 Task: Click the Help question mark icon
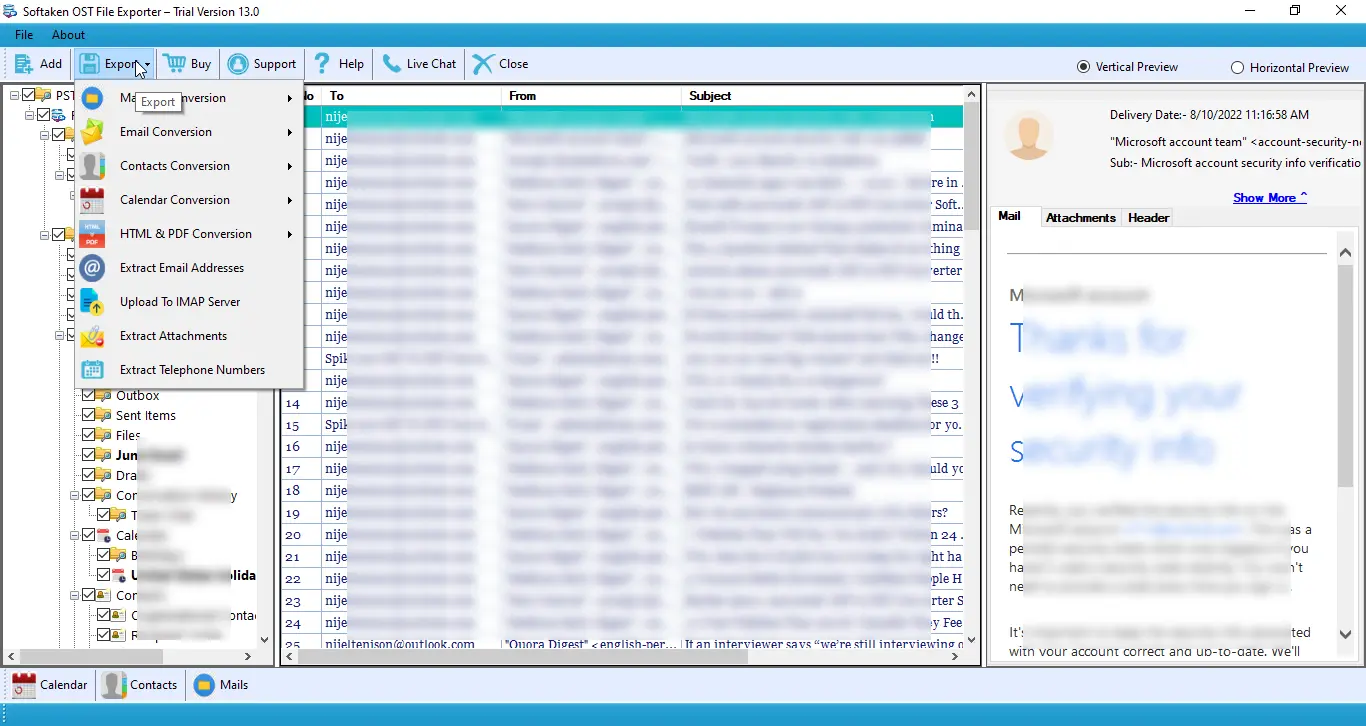pyautogui.click(x=338, y=63)
